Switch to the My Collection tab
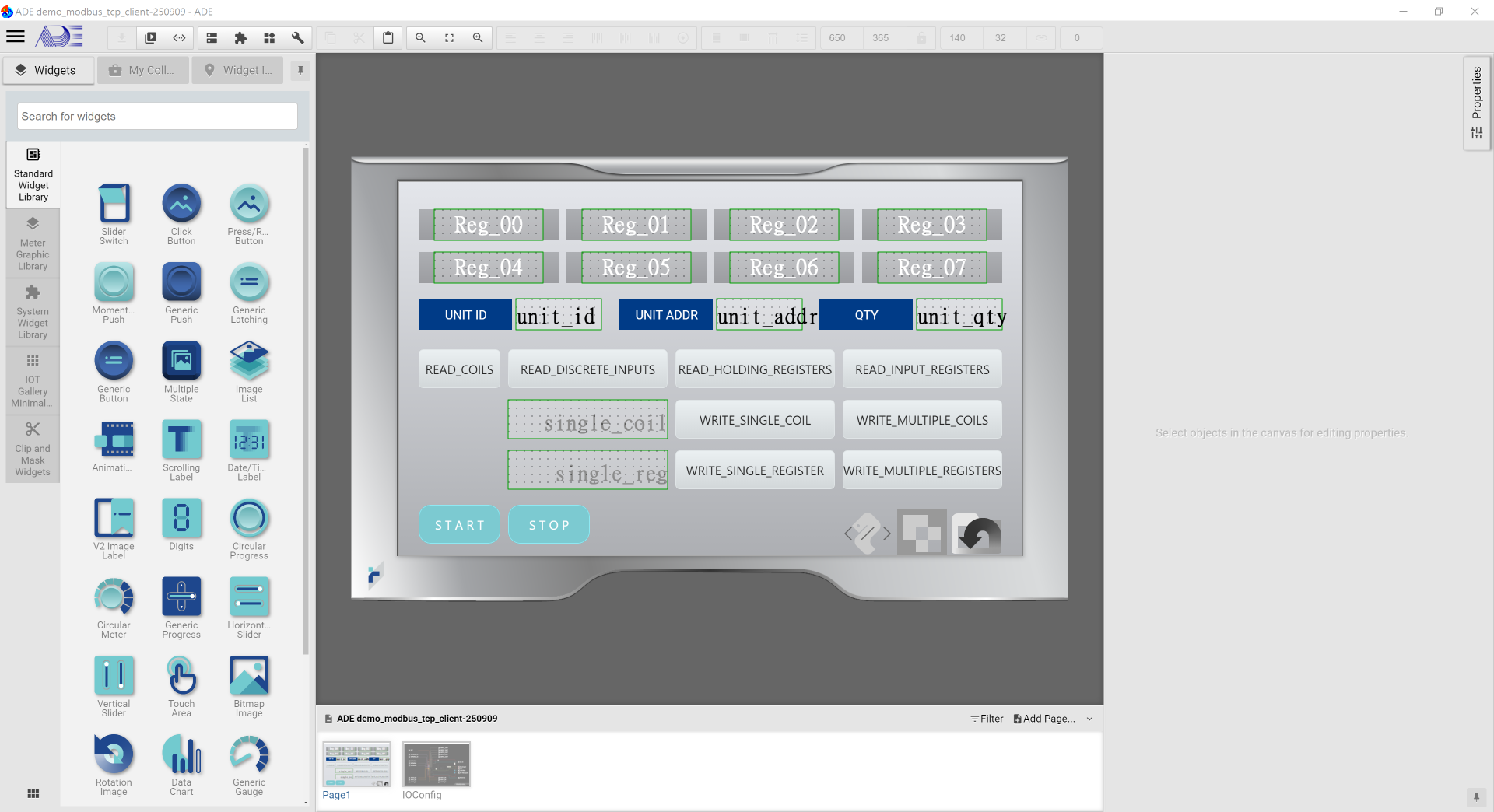The width and height of the screenshot is (1494, 812). [x=143, y=70]
